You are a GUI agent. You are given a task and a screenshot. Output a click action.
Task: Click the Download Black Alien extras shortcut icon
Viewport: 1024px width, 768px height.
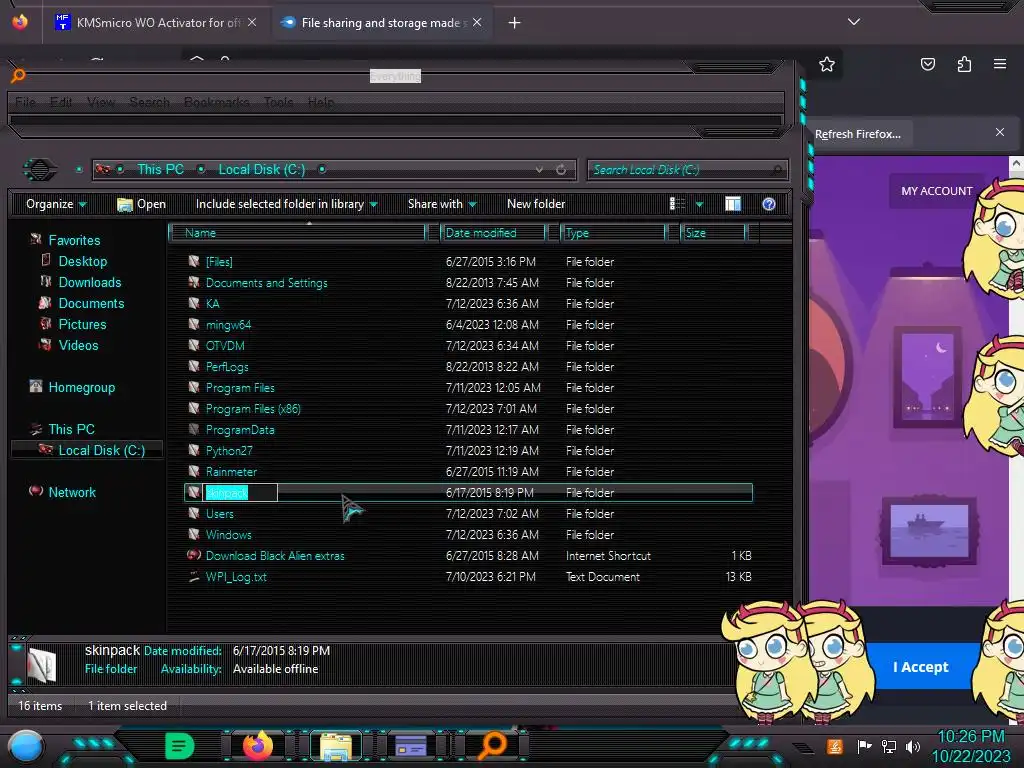coord(194,555)
